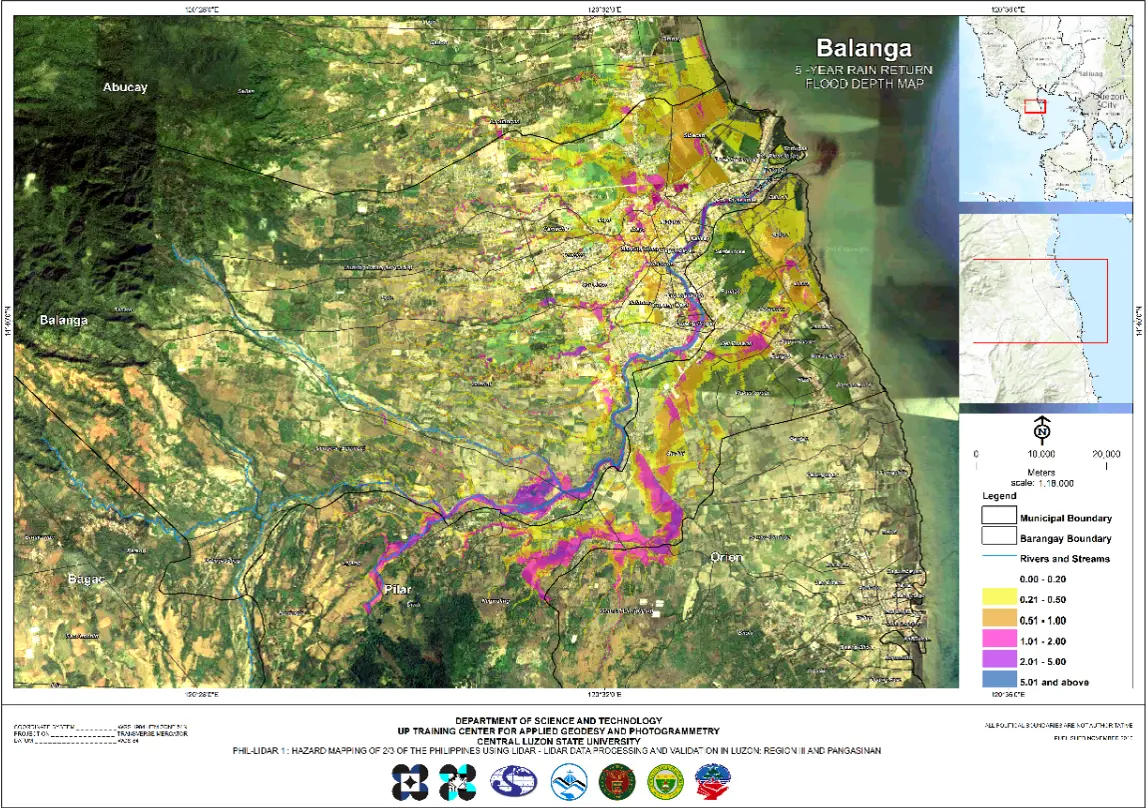Image resolution: width=1148 pixels, height=808 pixels.
Task: Click the green and yellow seal logo
Action: coord(665,781)
